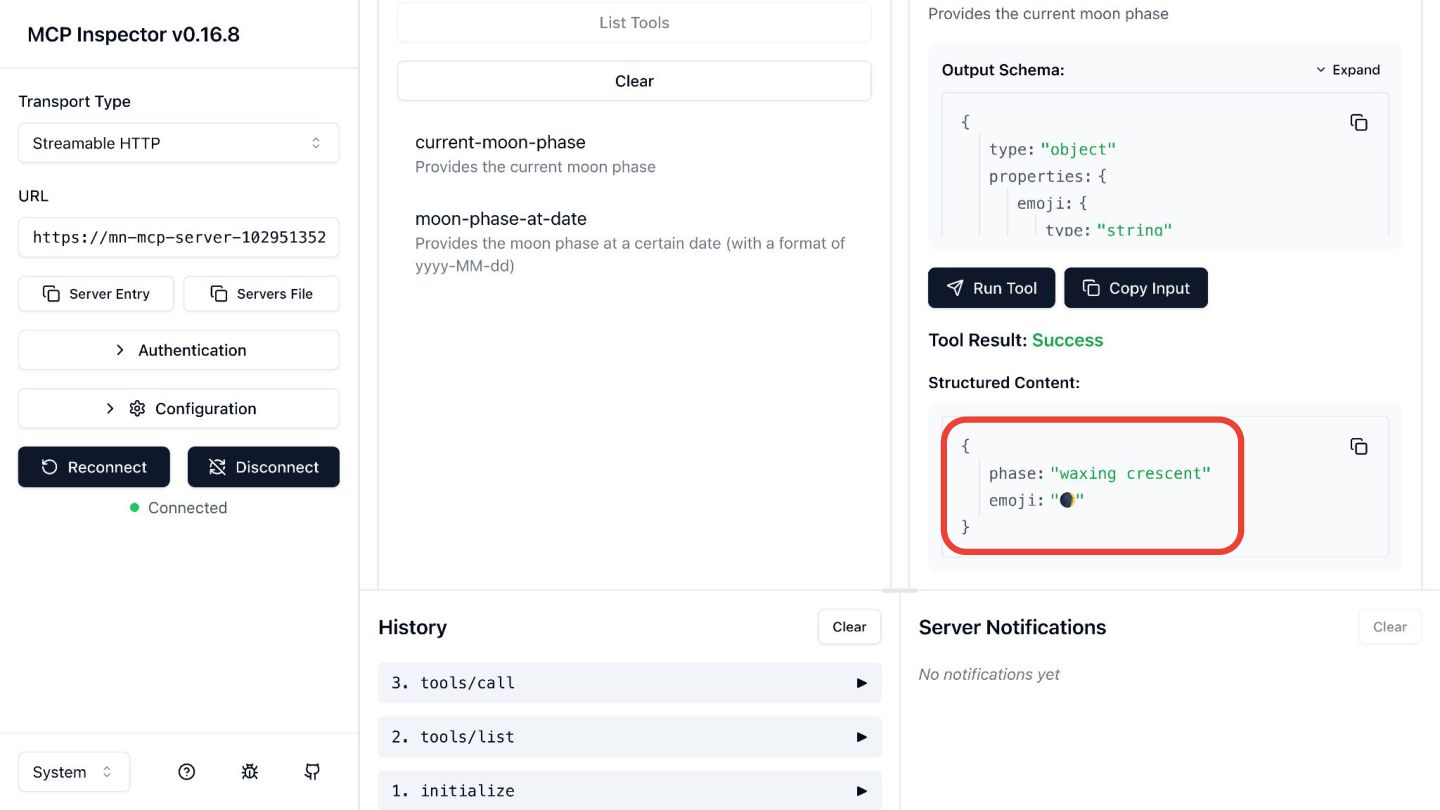The height and width of the screenshot is (810, 1440).
Task: Click the Copy Input button
Action: click(1135, 288)
